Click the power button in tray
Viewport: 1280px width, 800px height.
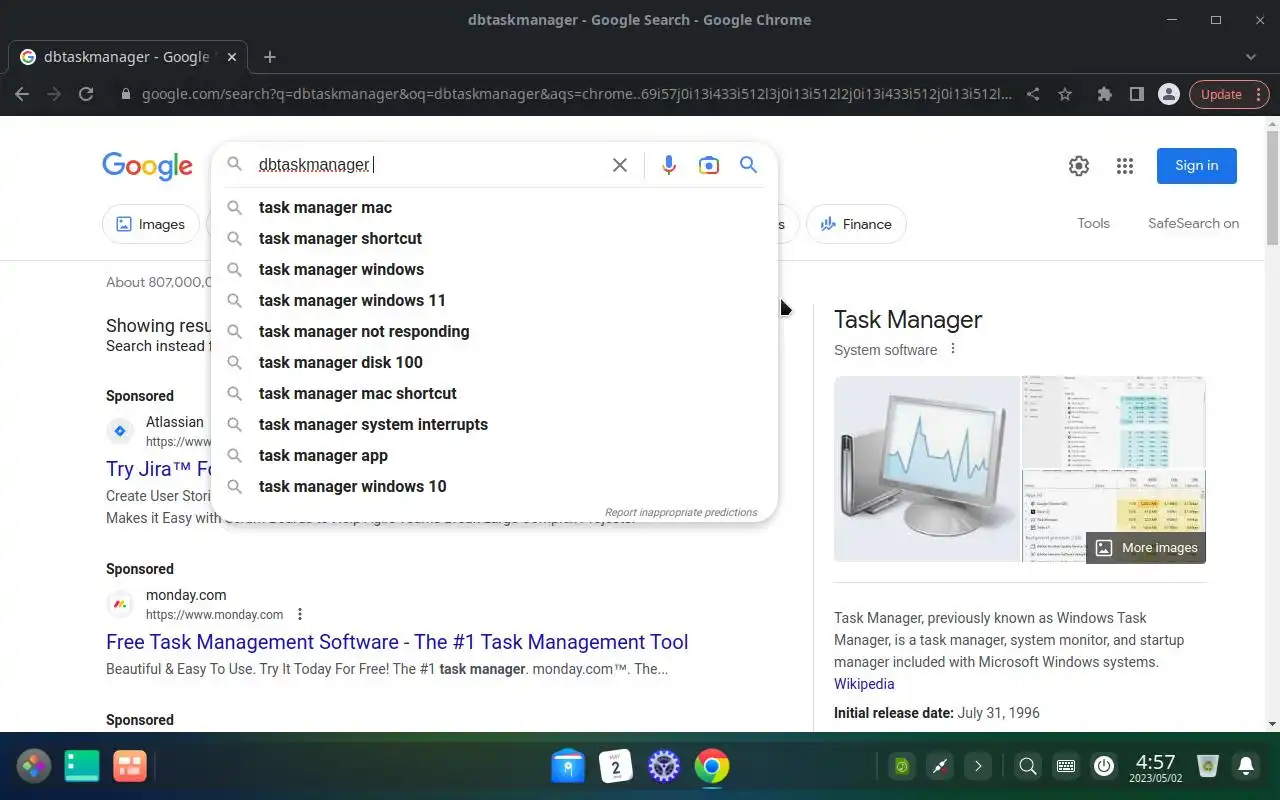tap(1104, 766)
